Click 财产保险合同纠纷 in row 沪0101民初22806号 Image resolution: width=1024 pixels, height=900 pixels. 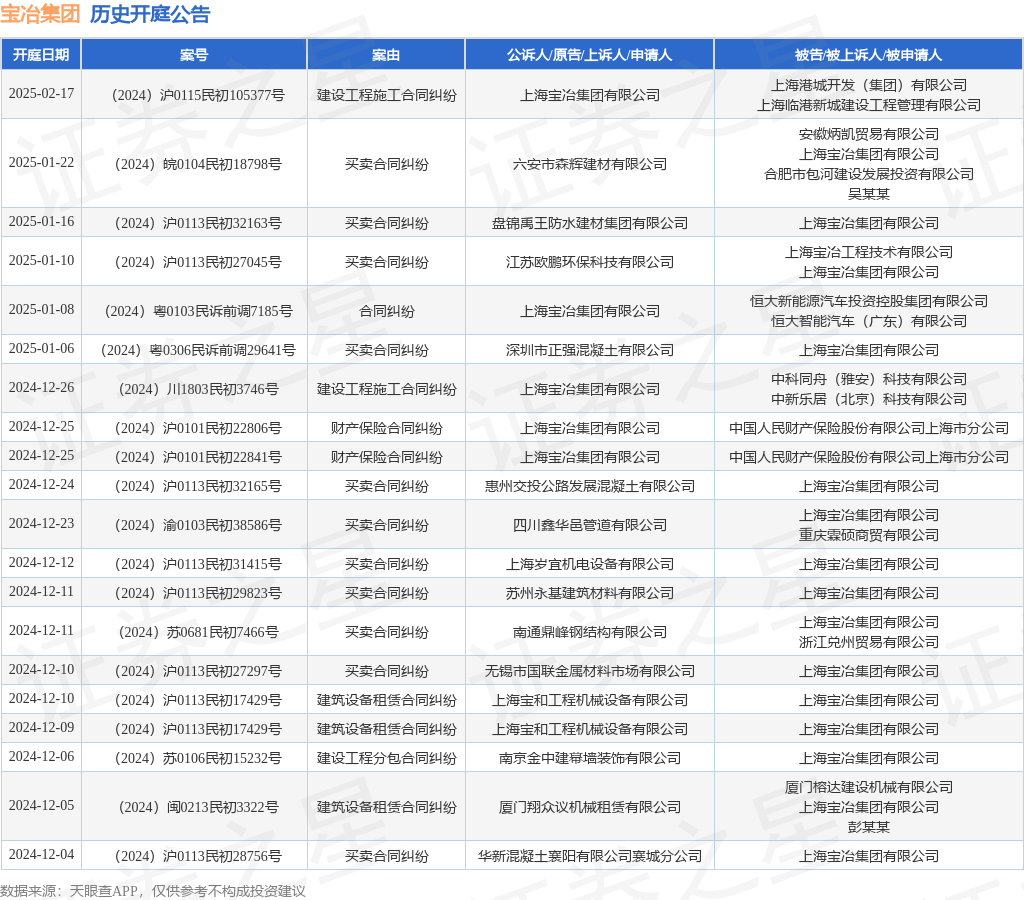[387, 428]
